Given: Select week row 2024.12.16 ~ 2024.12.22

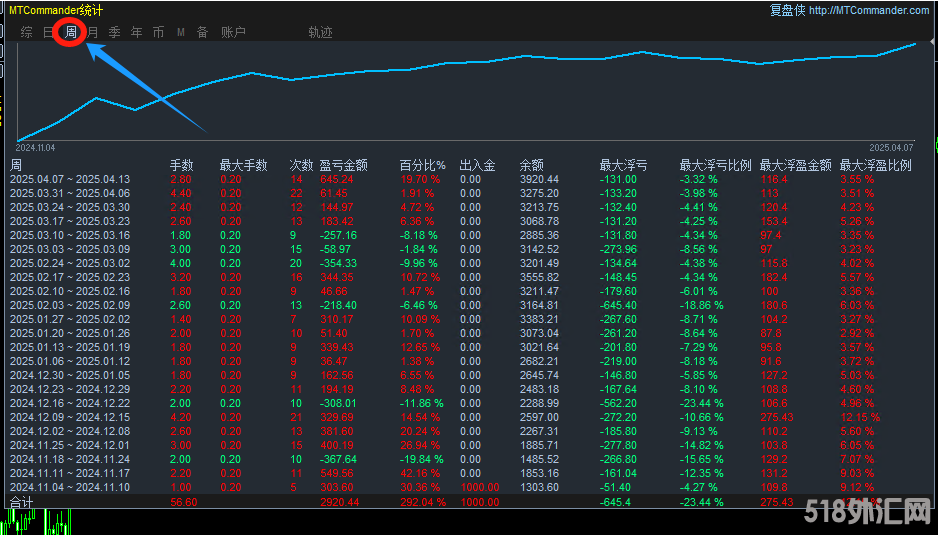Looking at the screenshot, I should point(469,403).
